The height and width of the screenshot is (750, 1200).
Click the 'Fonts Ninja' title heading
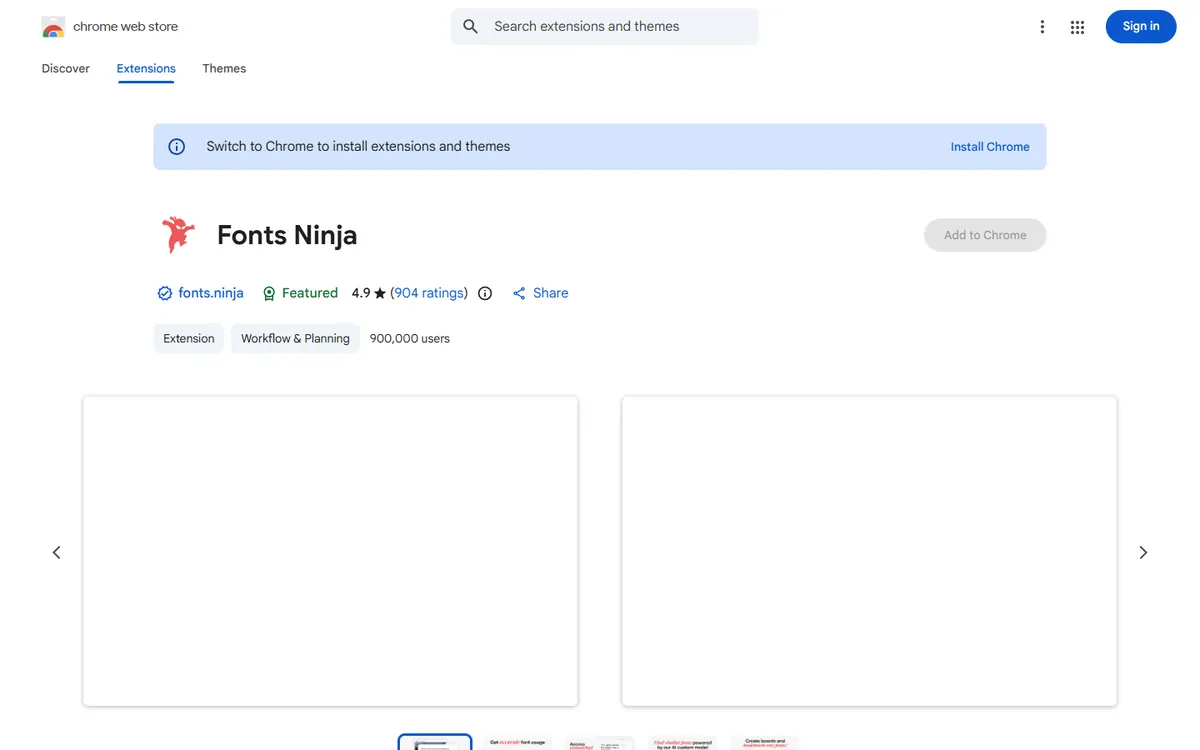click(x=287, y=235)
